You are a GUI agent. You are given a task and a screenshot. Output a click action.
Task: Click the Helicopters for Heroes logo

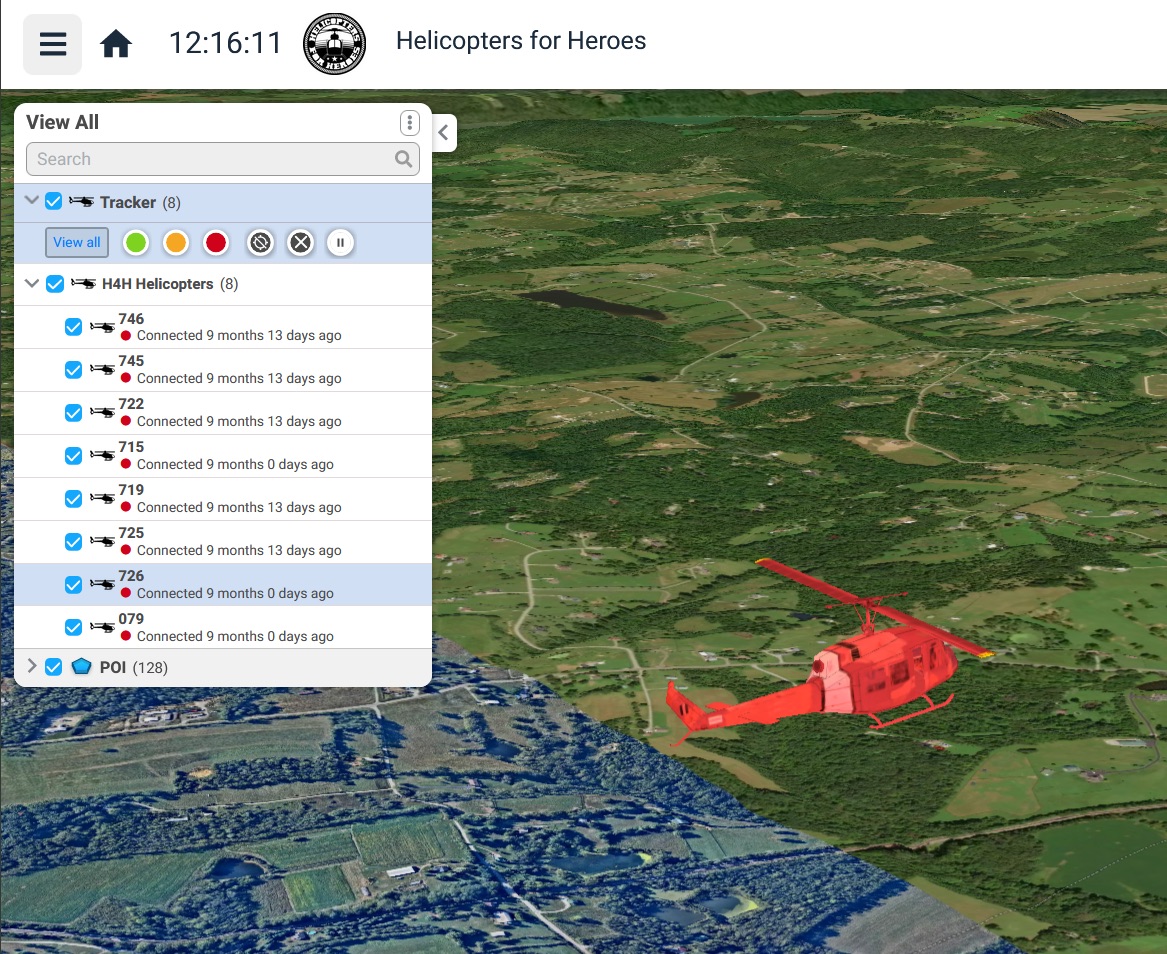click(x=334, y=44)
